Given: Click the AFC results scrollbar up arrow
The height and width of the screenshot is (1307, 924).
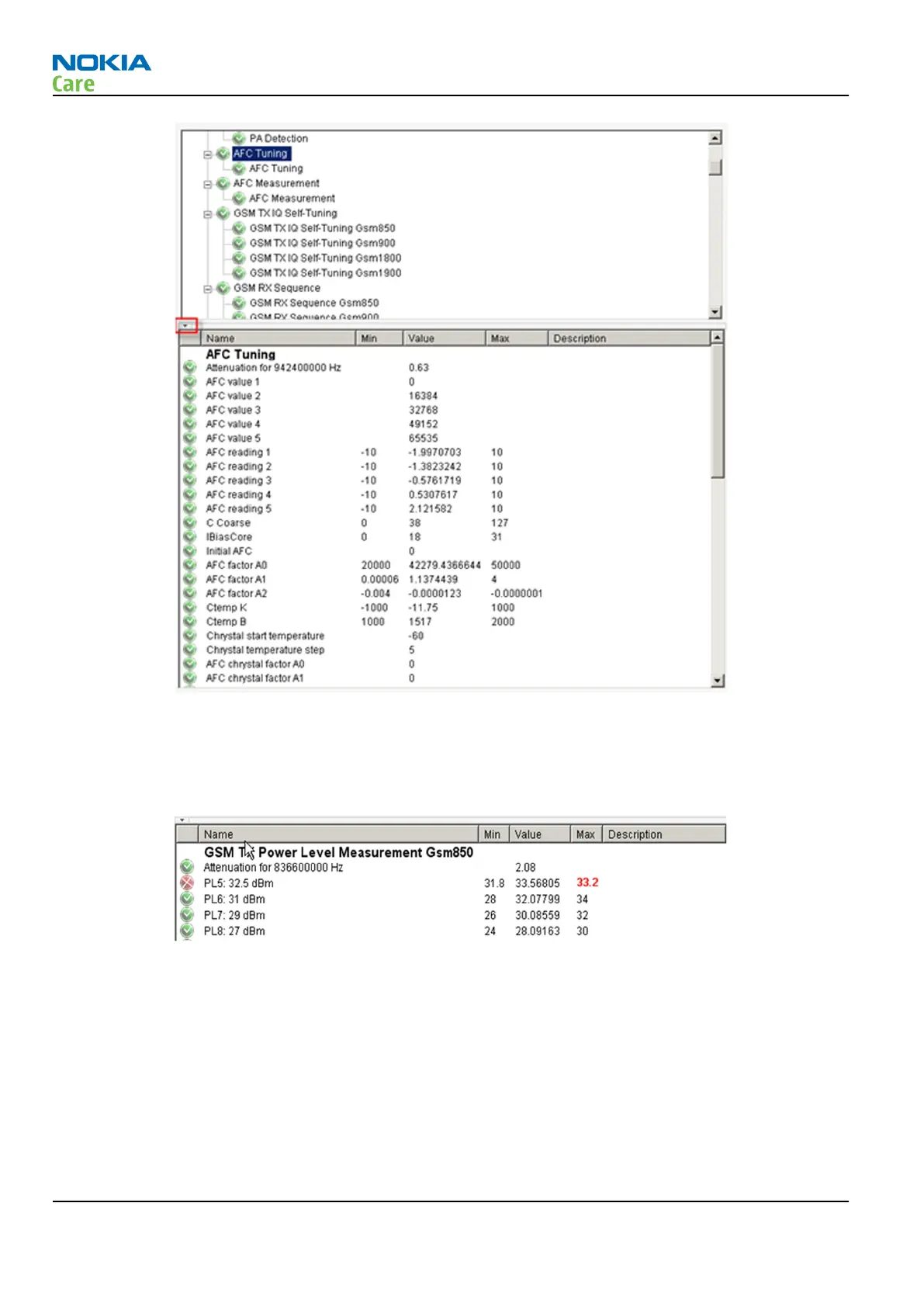Looking at the screenshot, I should coord(718,338).
